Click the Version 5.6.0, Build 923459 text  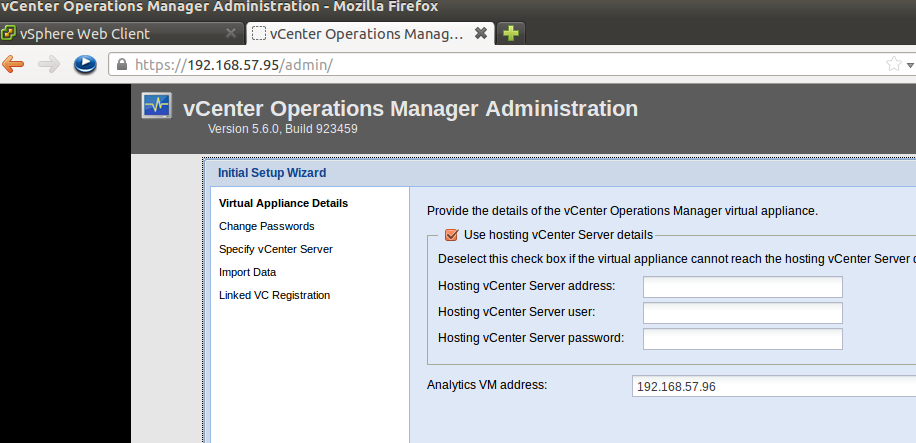pos(283,129)
